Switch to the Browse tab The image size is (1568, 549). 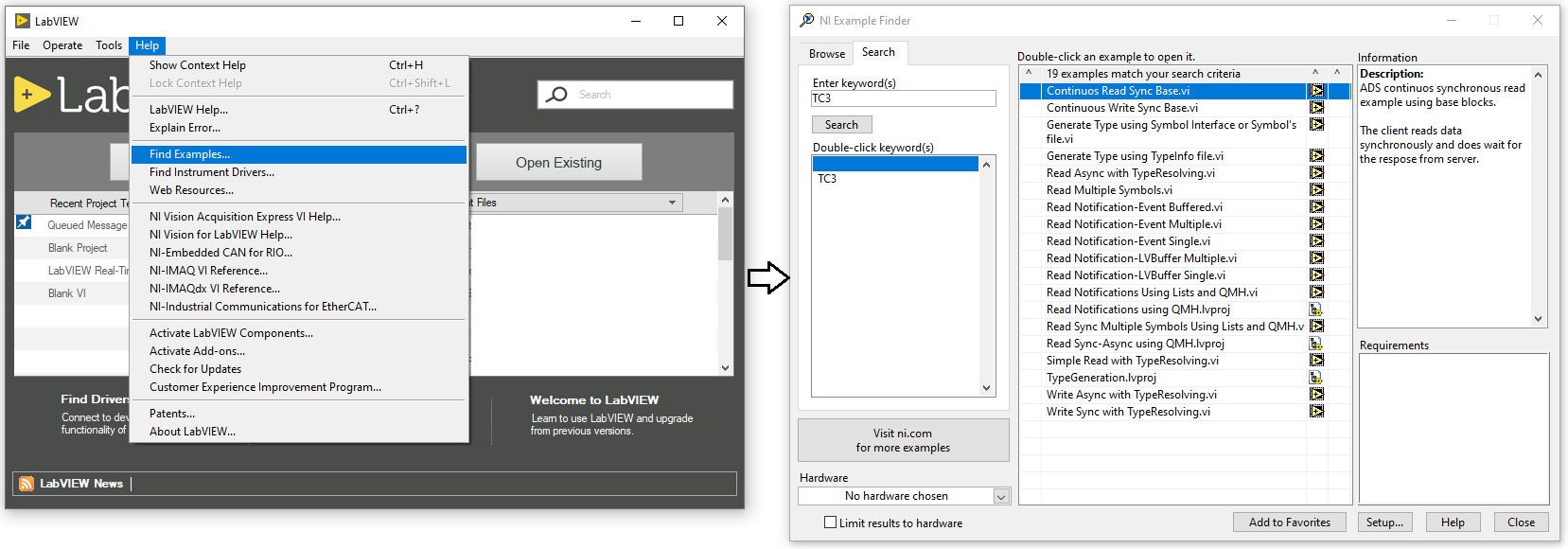pos(827,54)
